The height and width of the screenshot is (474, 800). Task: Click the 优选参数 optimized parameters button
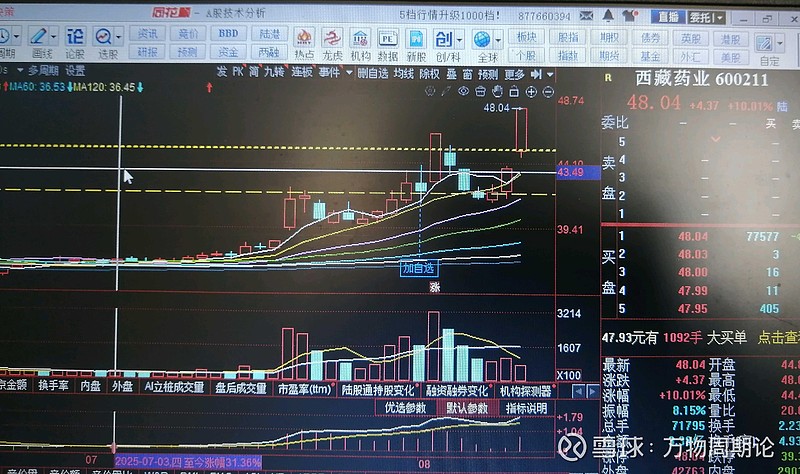click(406, 408)
